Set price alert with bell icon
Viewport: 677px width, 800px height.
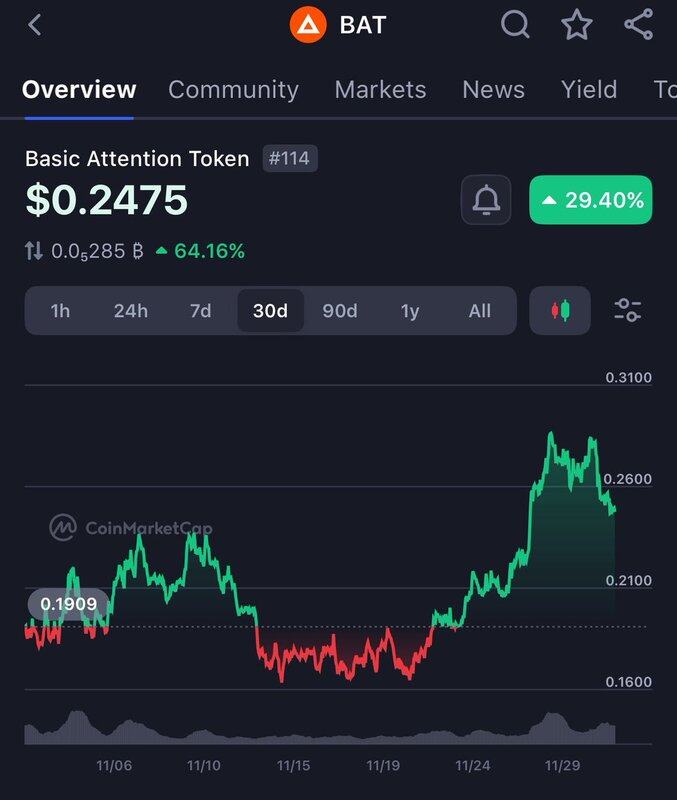pos(486,201)
